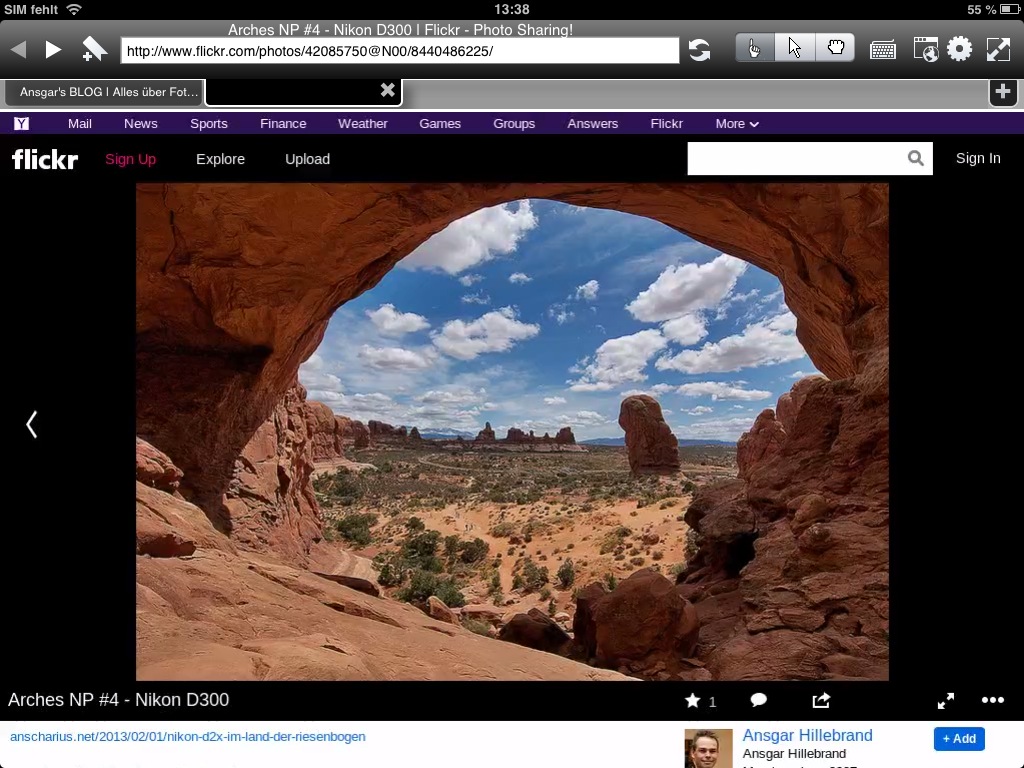Viewport: 1024px width, 768px height.
Task: Open browser settings via the gear icon
Action: tap(959, 49)
